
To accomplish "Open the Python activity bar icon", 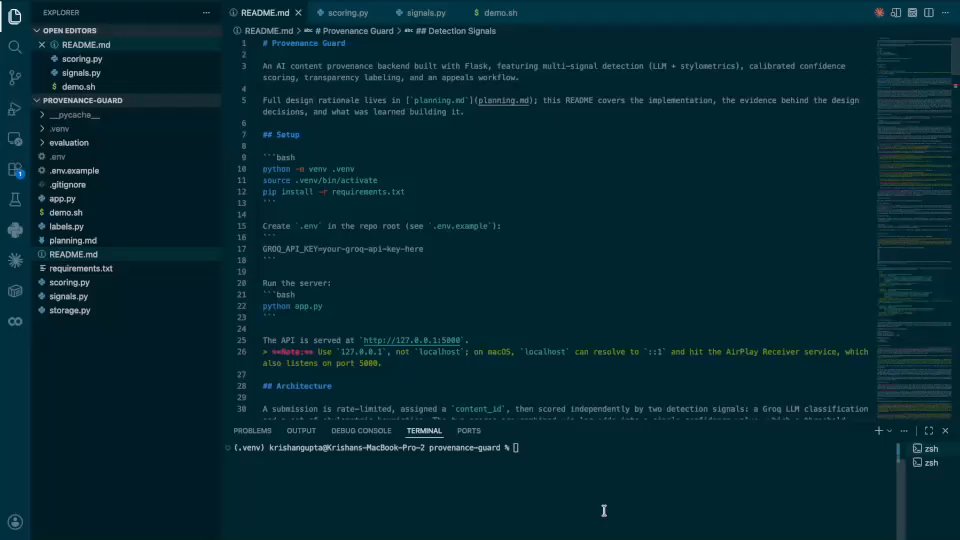I will [15, 230].
